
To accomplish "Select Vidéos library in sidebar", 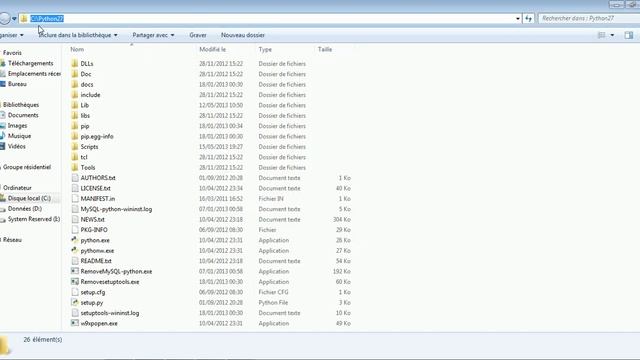I will [16, 146].
